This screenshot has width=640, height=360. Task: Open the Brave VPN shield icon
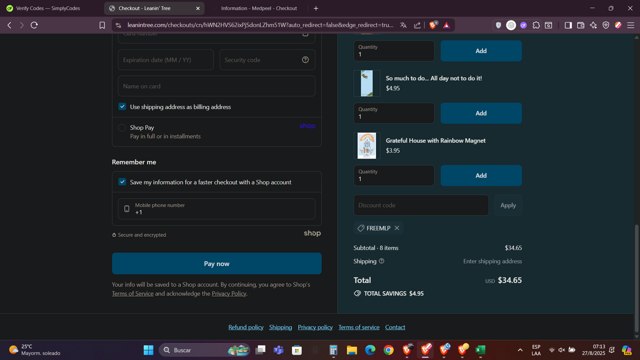click(x=606, y=25)
